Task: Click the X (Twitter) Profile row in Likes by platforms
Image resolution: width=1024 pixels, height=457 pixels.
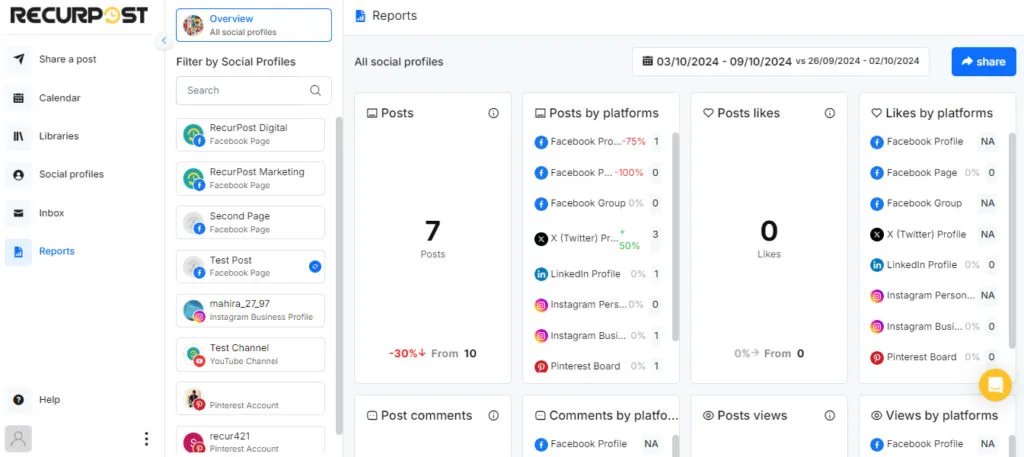Action: click(x=934, y=234)
